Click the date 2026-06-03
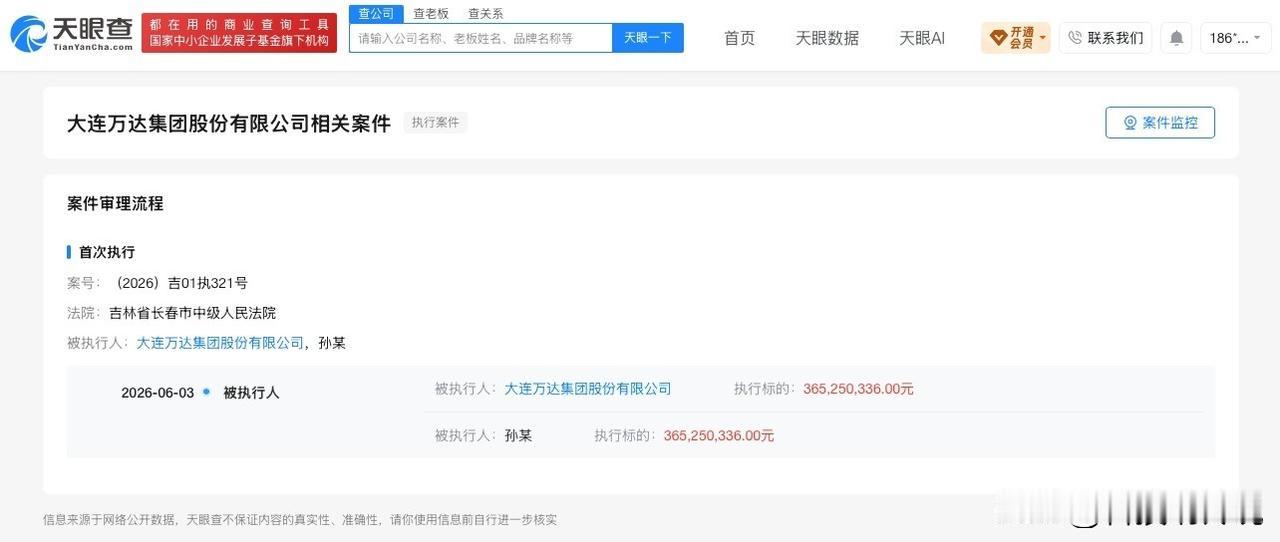Image resolution: width=1280 pixels, height=542 pixels. [x=157, y=393]
